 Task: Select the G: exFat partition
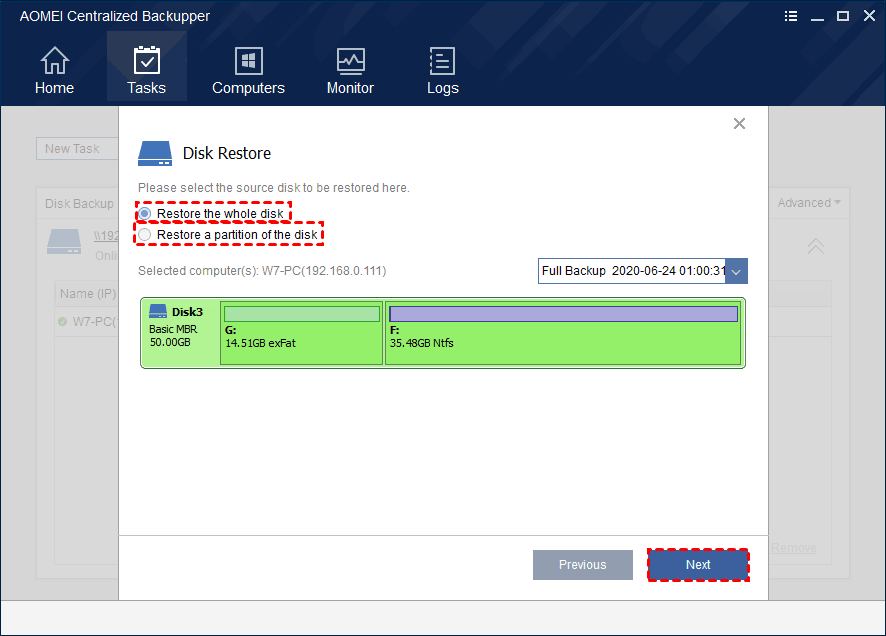pos(302,333)
